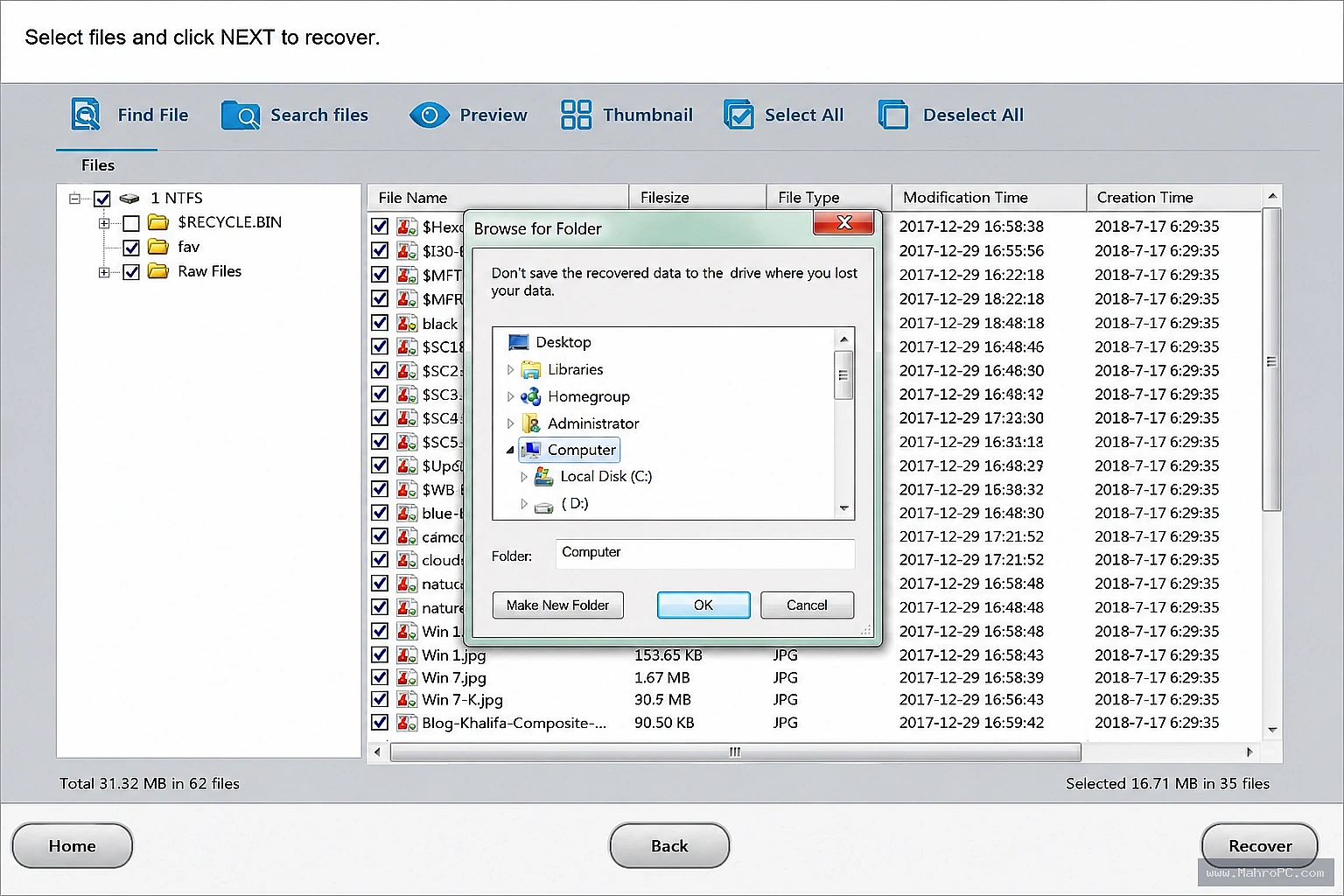Click the file icon of $MFT row
Screen dimensions: 1344x896
[406, 275]
